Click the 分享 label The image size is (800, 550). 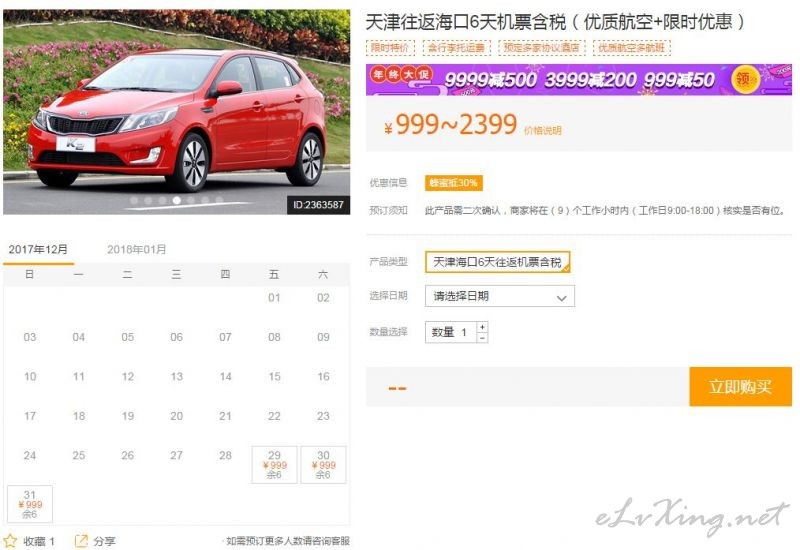(x=105, y=541)
